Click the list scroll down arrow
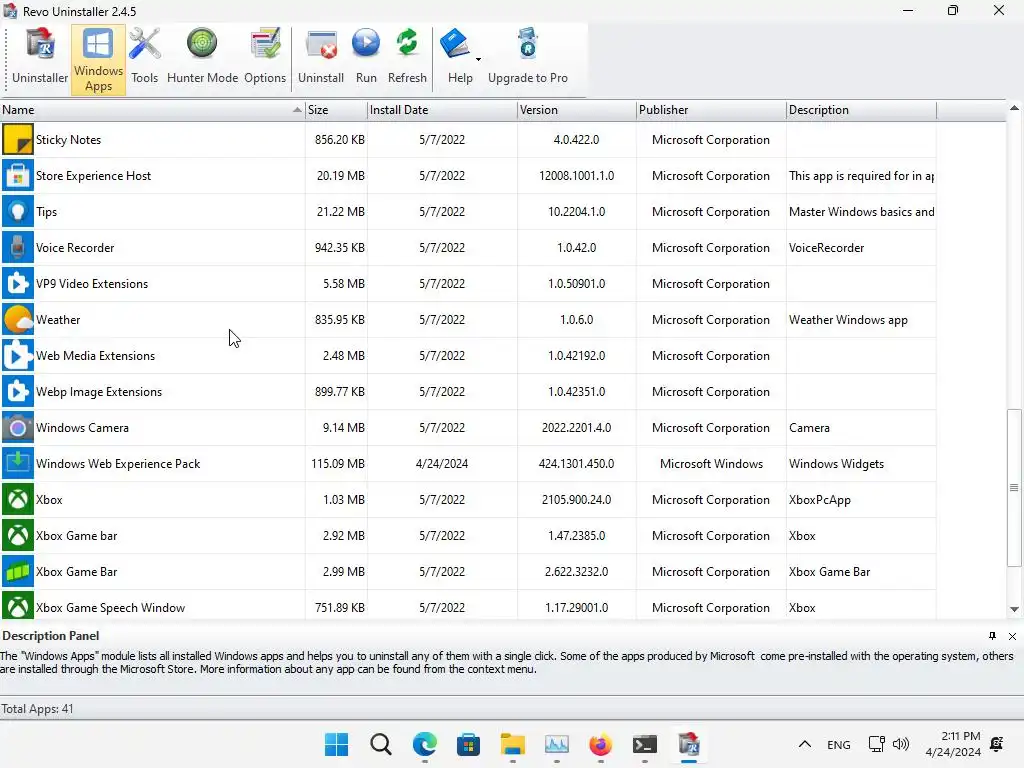This screenshot has height=768, width=1024. [1014, 609]
